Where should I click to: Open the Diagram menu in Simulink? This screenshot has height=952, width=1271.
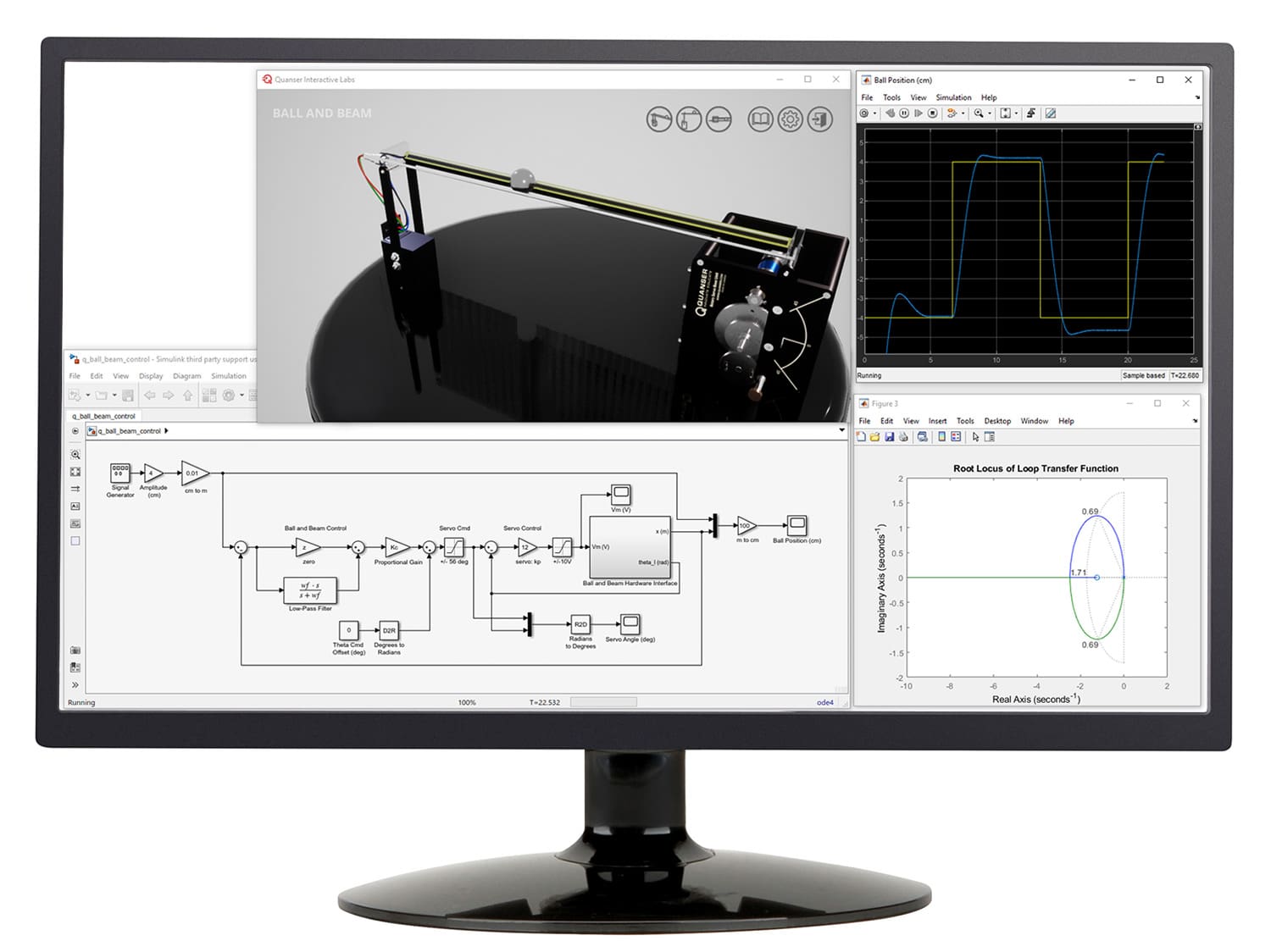(x=186, y=376)
